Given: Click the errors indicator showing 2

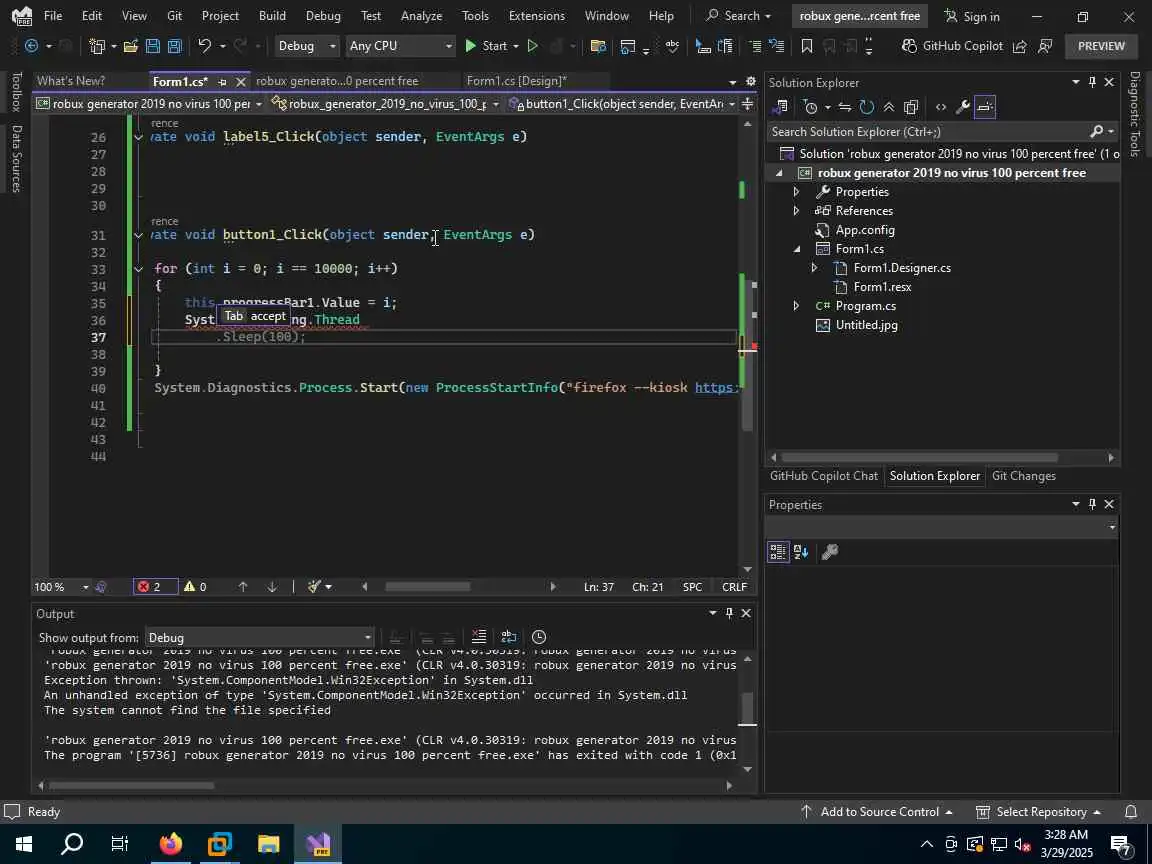Looking at the screenshot, I should tap(156, 587).
